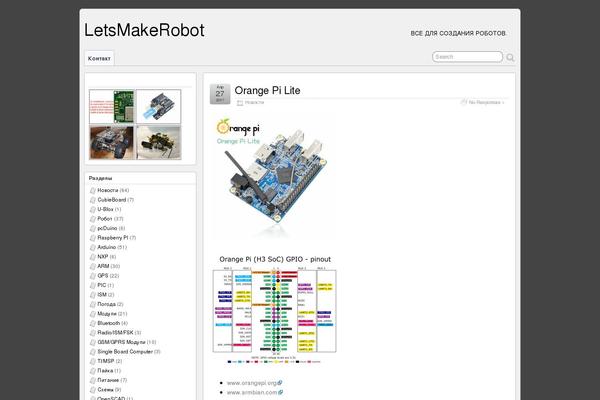The height and width of the screenshot is (400, 600).
Task: Click page icon beside PIC
Action: coord(93,286)
